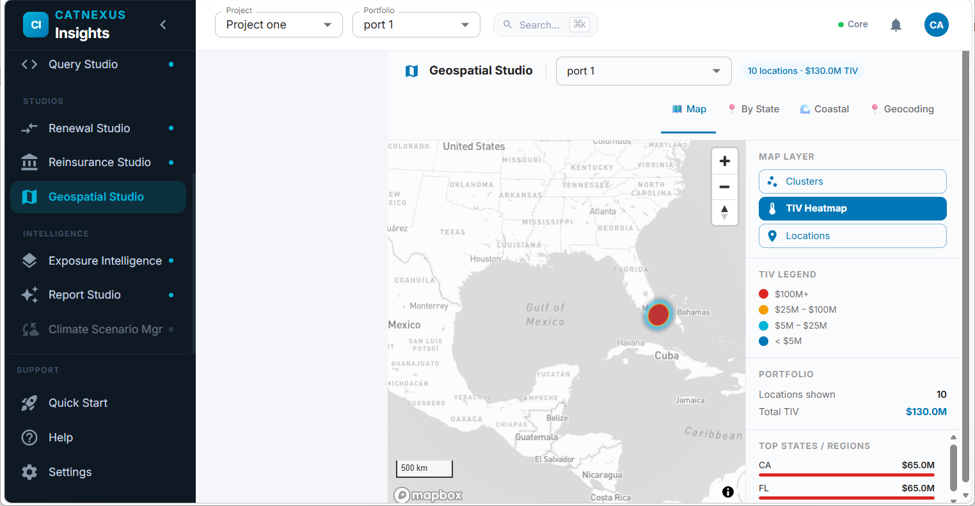Select the TIV Heatmap map layer
This screenshot has height=506, width=975.
853,209
